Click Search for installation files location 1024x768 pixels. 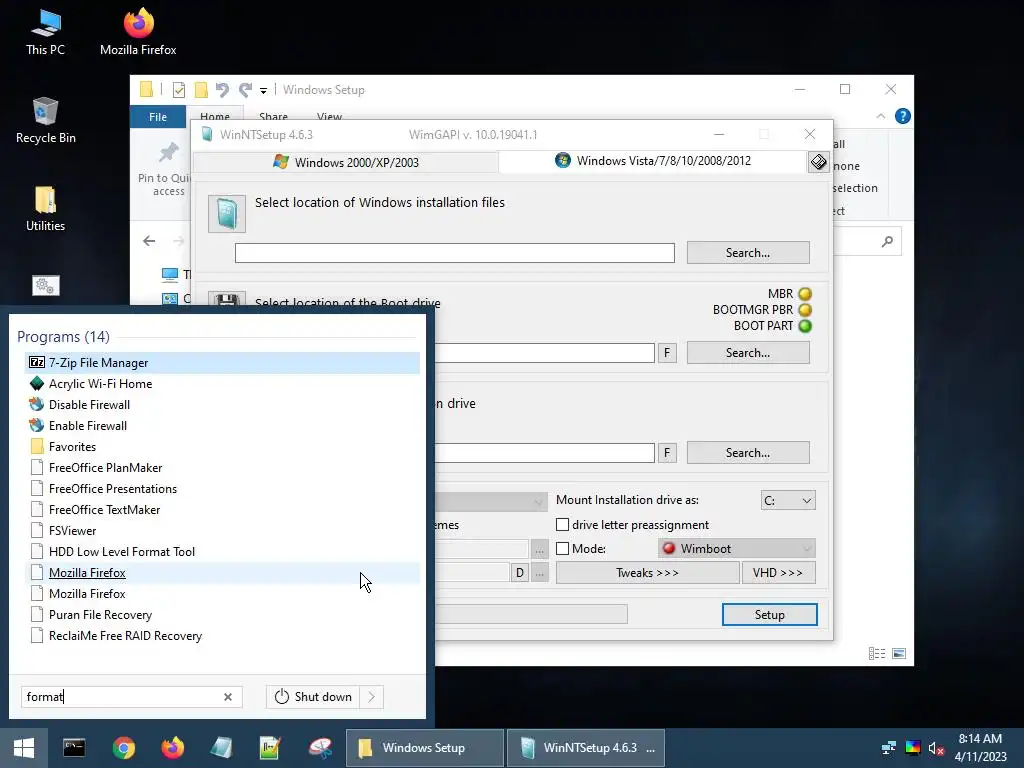(x=748, y=253)
